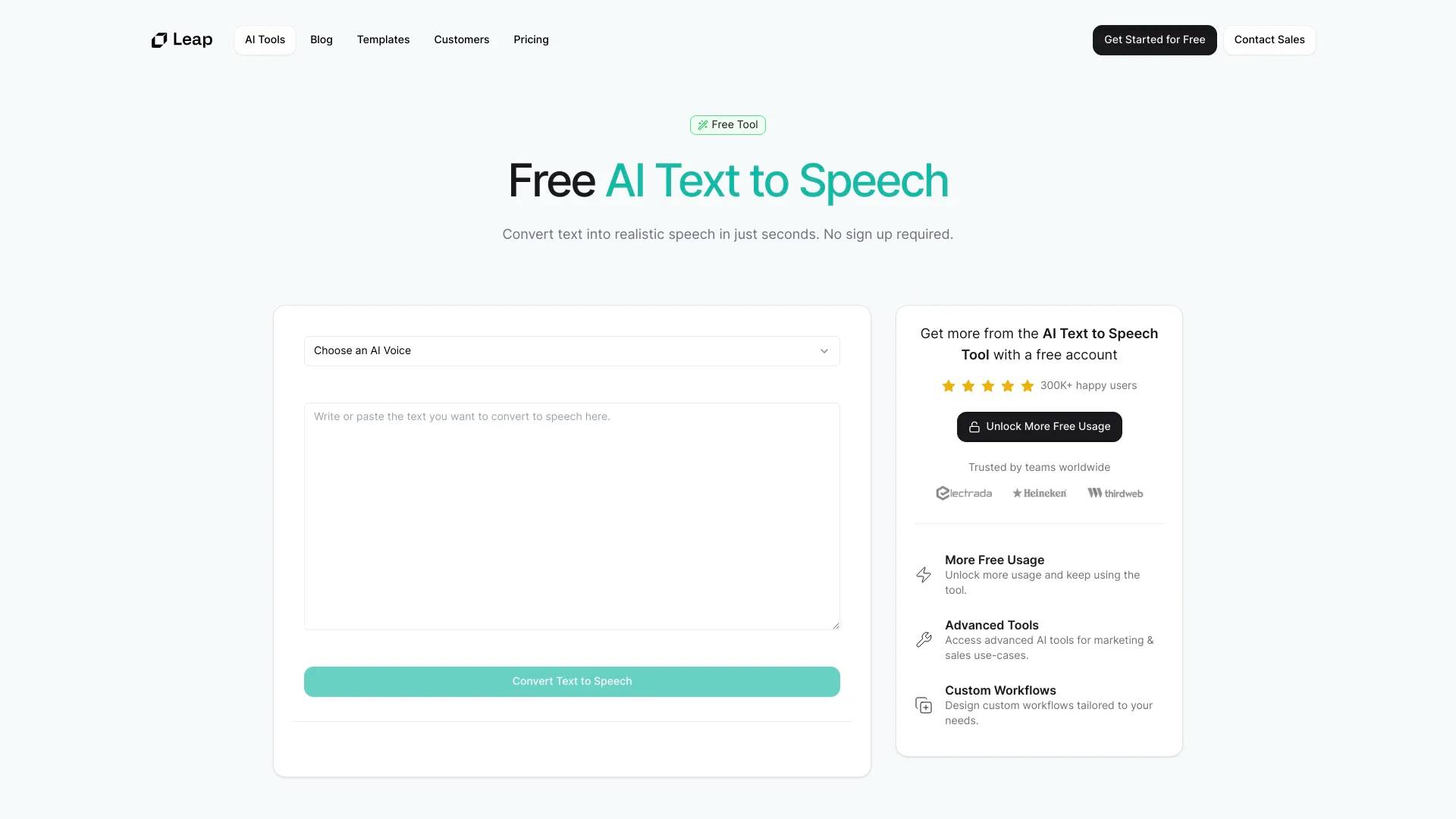This screenshot has height=819, width=1456.
Task: Click the scissors icon on Free Tool badge
Action: [702, 124]
